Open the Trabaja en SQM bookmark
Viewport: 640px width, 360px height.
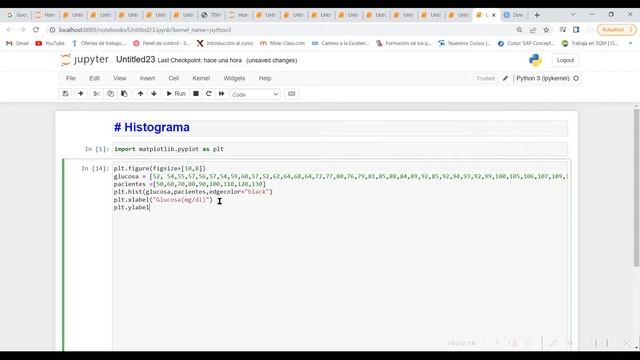pyautogui.click(x=589, y=43)
